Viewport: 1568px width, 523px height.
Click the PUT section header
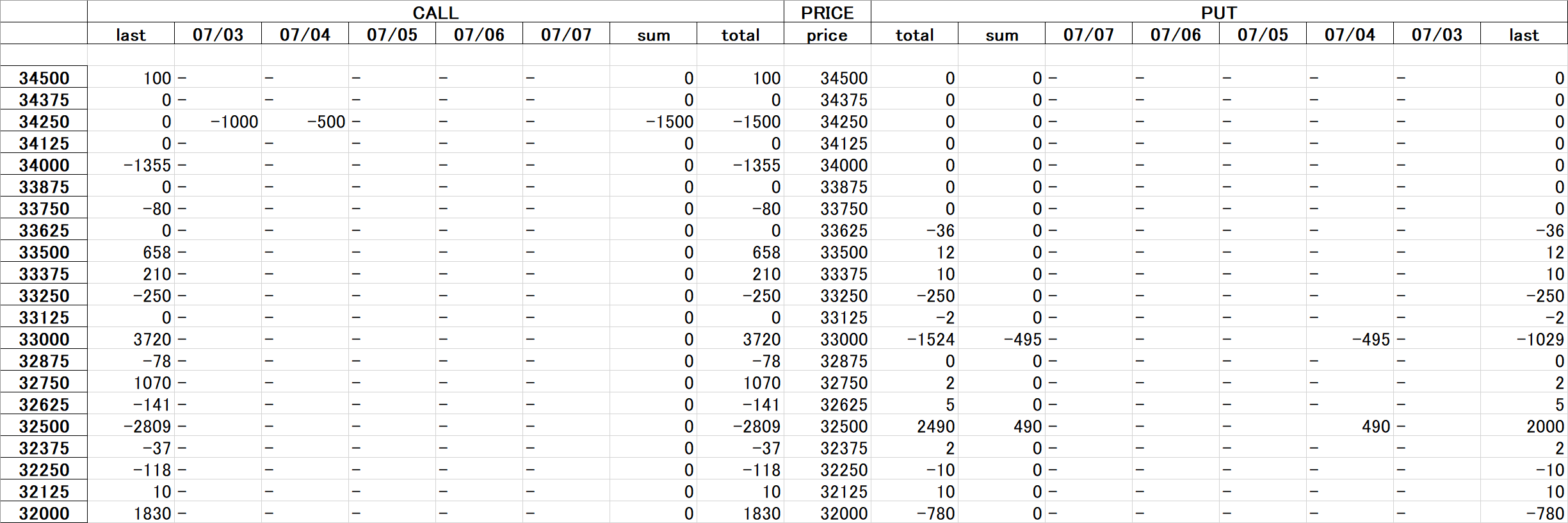(1219, 12)
